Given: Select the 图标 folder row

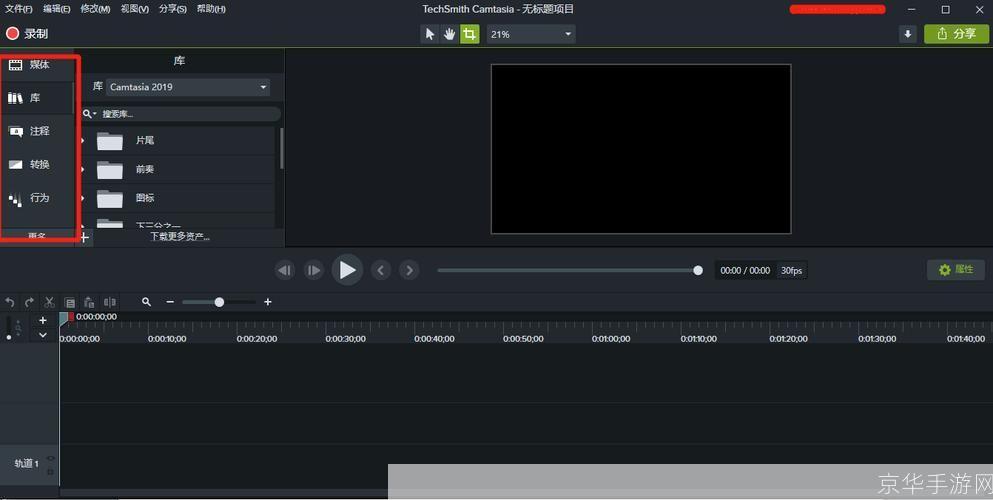Looking at the screenshot, I should tap(177, 198).
